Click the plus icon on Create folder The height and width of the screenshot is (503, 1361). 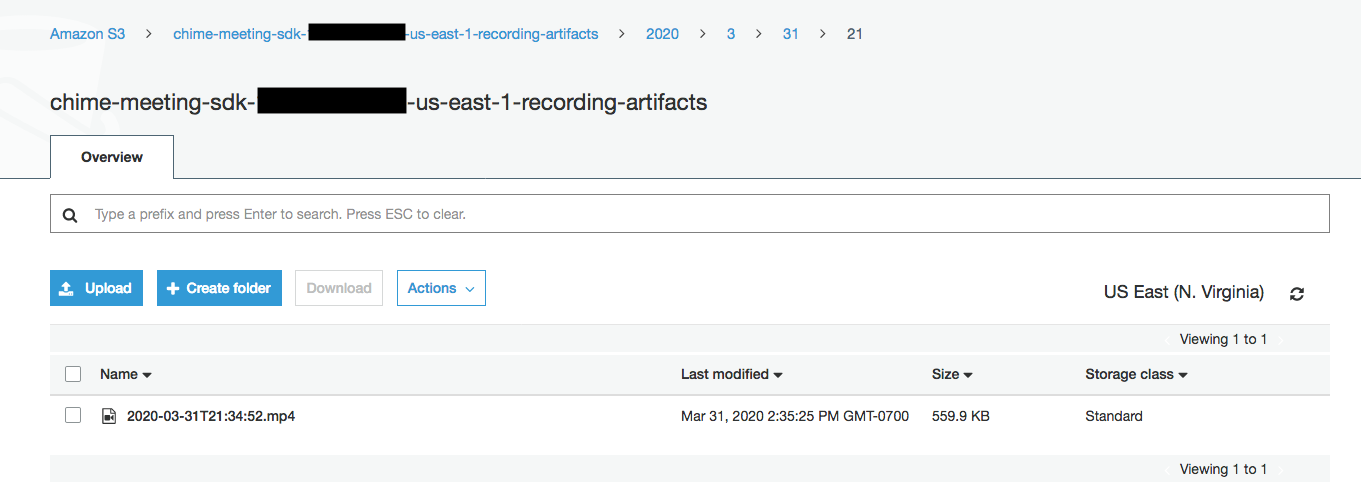[x=173, y=288]
